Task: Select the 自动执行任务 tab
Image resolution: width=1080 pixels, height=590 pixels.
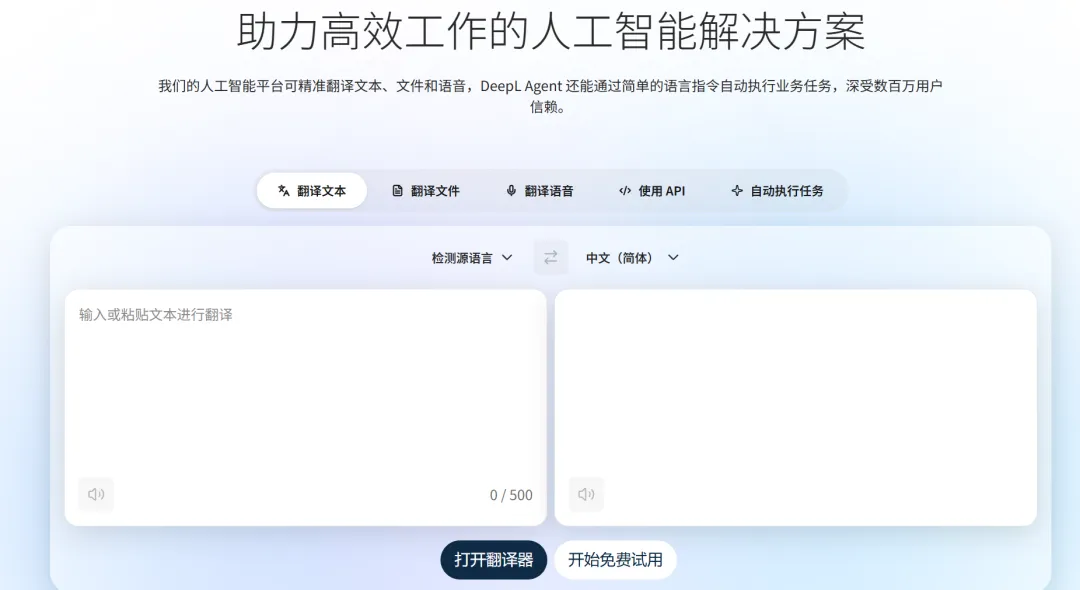Action: tap(777, 191)
